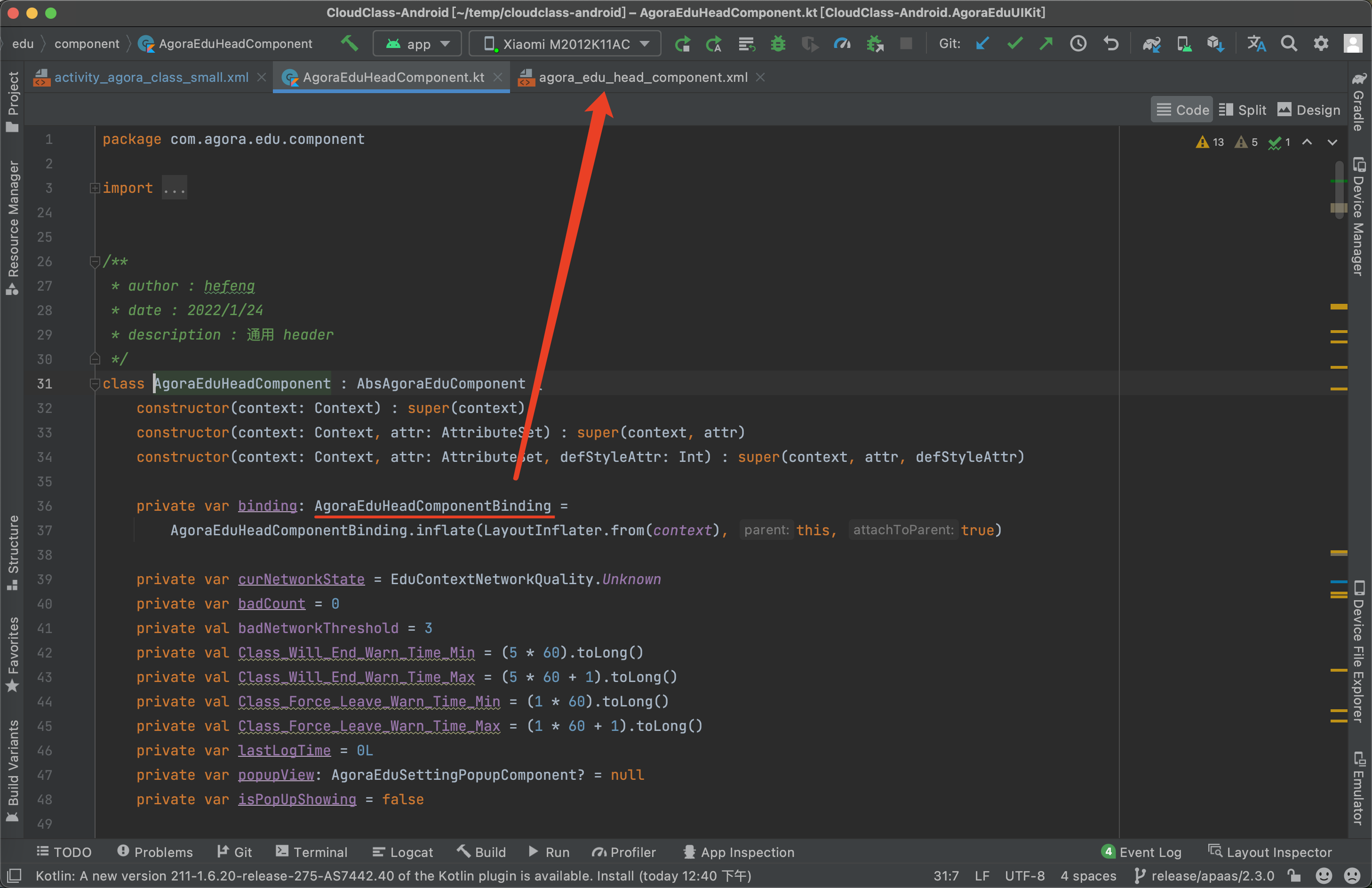Go to next highlighted error arrow
The image size is (1372, 888).
pos(1332,143)
